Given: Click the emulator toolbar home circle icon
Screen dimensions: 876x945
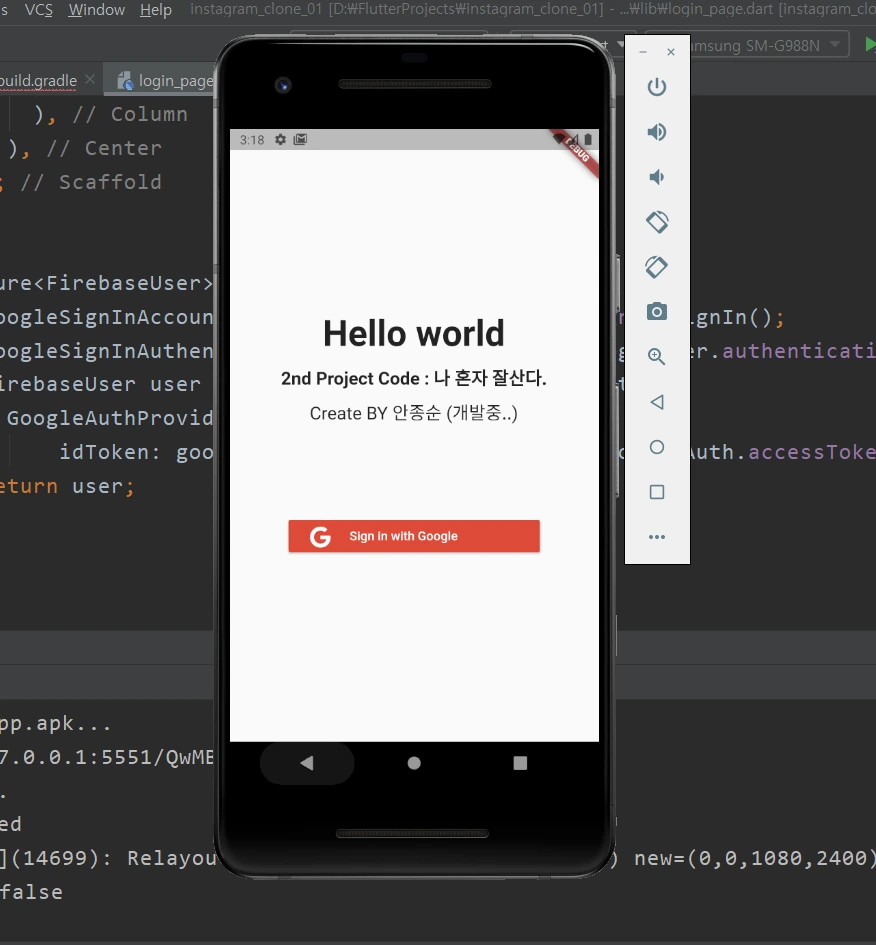Looking at the screenshot, I should (x=657, y=447).
